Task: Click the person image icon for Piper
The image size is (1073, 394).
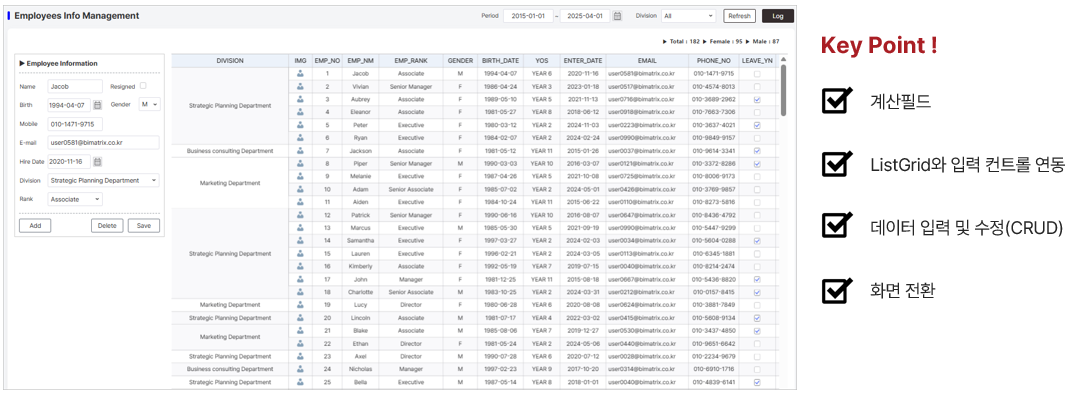Action: click(300, 163)
